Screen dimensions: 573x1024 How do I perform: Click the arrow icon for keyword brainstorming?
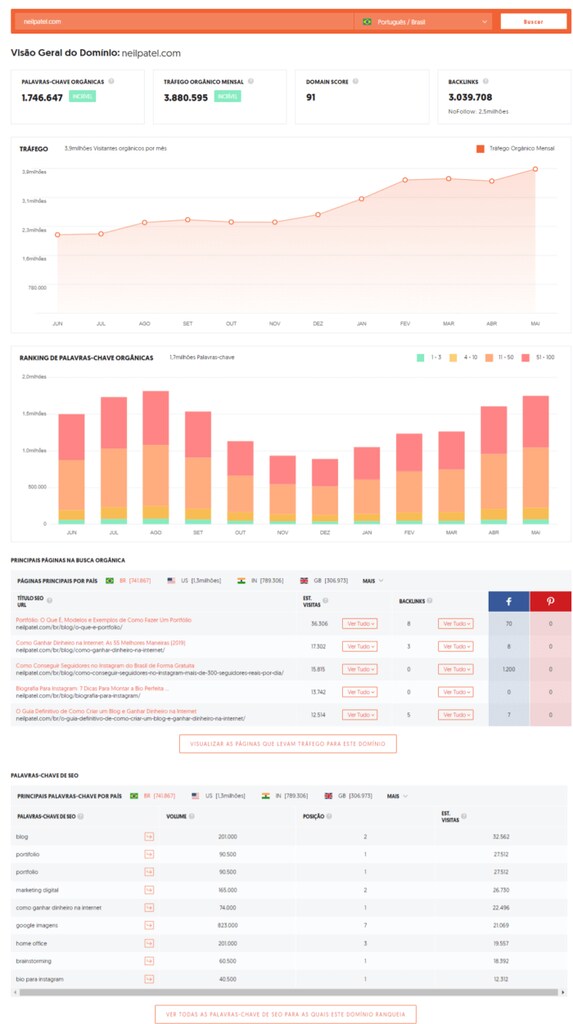(149, 961)
